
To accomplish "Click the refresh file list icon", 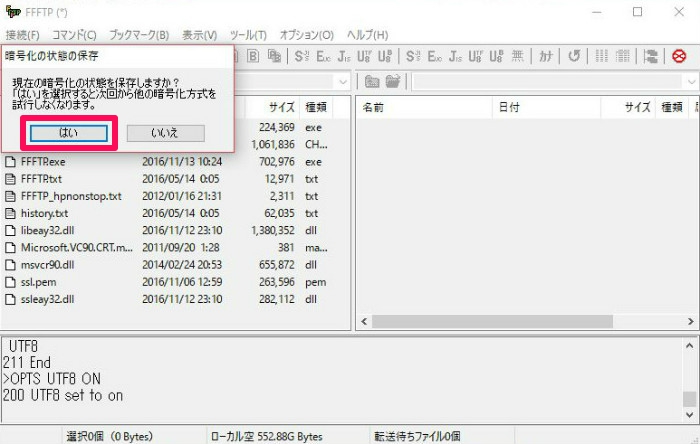I will (x=574, y=56).
